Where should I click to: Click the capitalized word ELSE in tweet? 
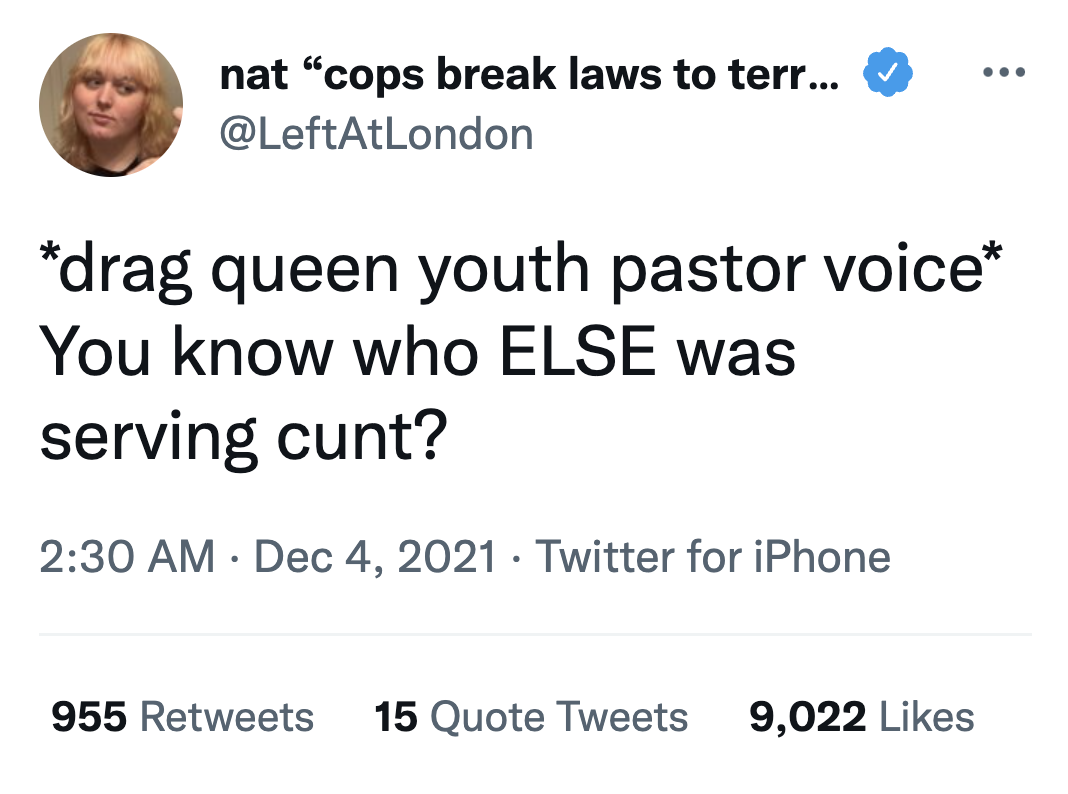click(x=578, y=353)
